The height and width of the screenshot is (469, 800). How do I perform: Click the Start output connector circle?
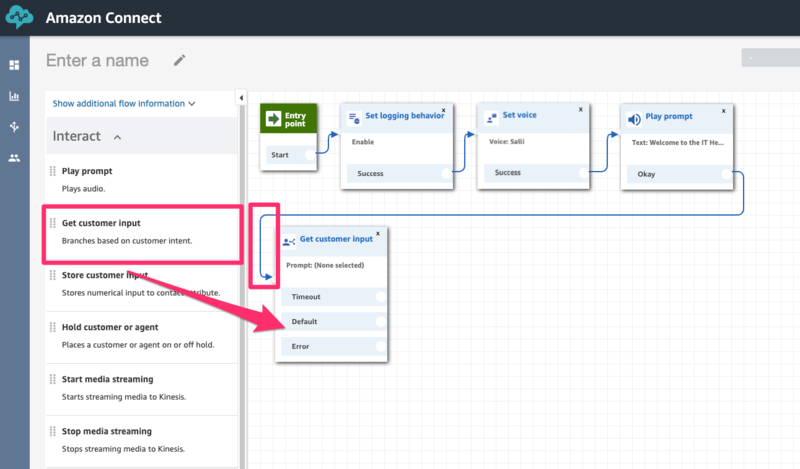tap(310, 155)
